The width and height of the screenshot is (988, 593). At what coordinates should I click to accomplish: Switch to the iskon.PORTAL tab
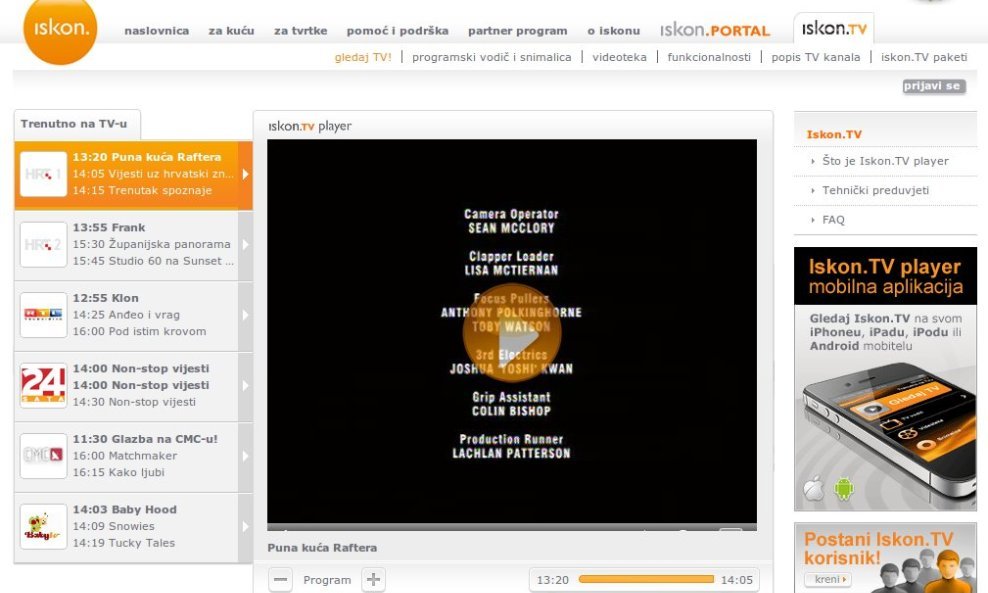click(x=715, y=30)
